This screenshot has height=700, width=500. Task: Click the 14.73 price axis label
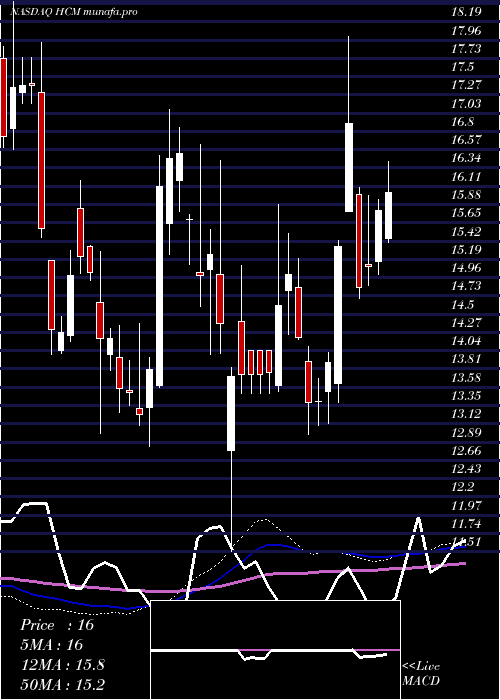tap(467, 286)
